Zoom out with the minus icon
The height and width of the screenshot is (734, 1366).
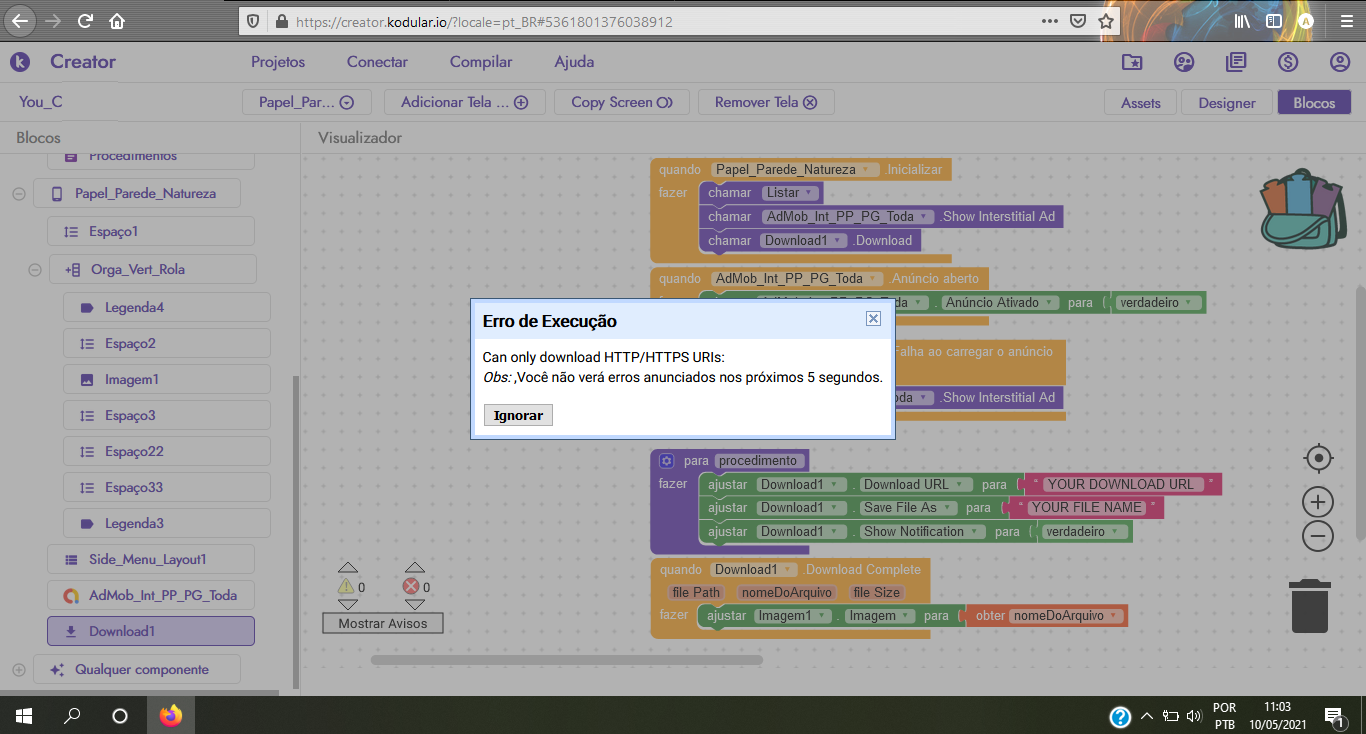[1318, 537]
